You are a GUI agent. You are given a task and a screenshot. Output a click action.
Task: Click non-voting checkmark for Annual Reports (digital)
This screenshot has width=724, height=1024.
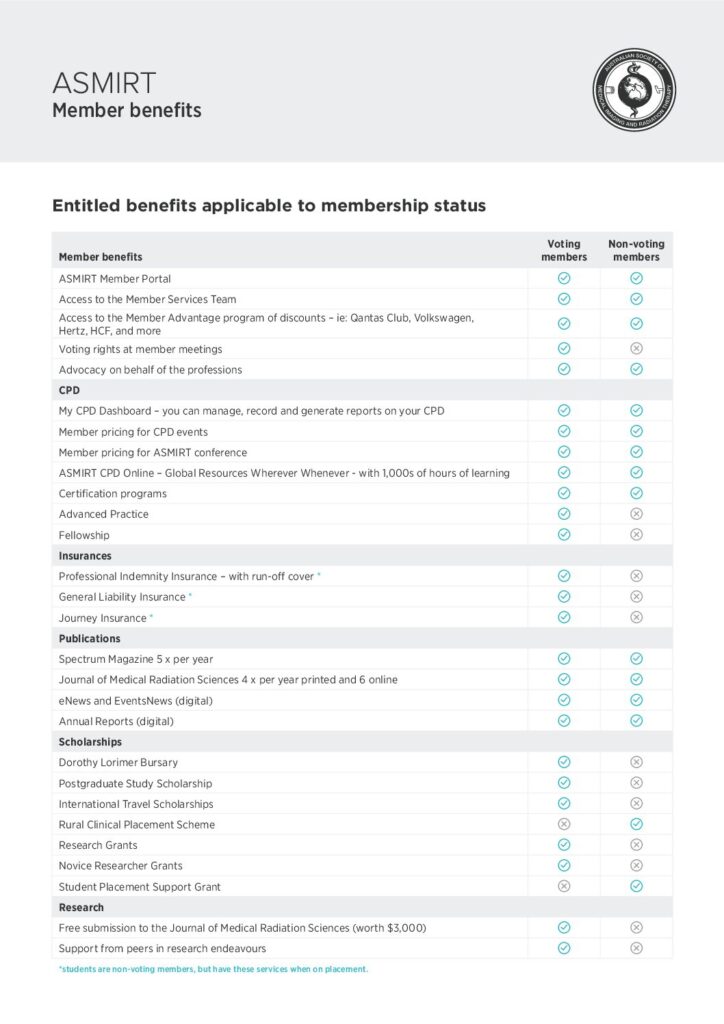click(x=637, y=721)
